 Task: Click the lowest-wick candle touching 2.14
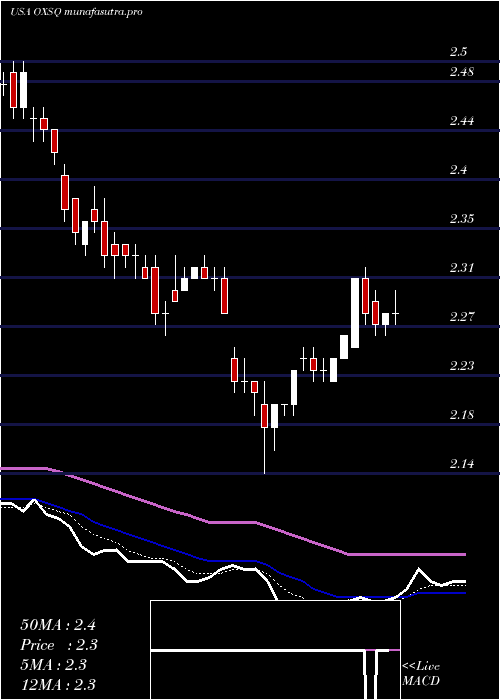point(264,427)
